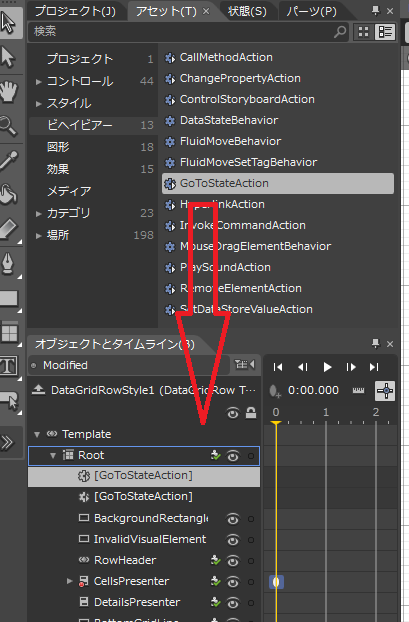Expand the CellsPresenter node
The image size is (409, 622).
click(69, 581)
